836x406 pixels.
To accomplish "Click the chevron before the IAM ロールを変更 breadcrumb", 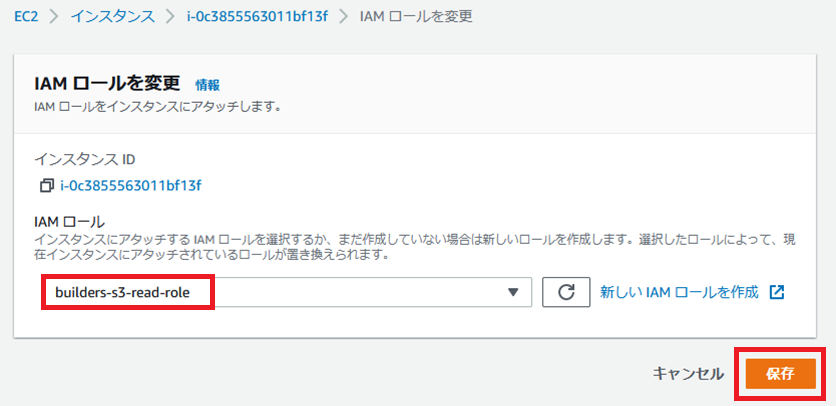I will click(x=343, y=17).
